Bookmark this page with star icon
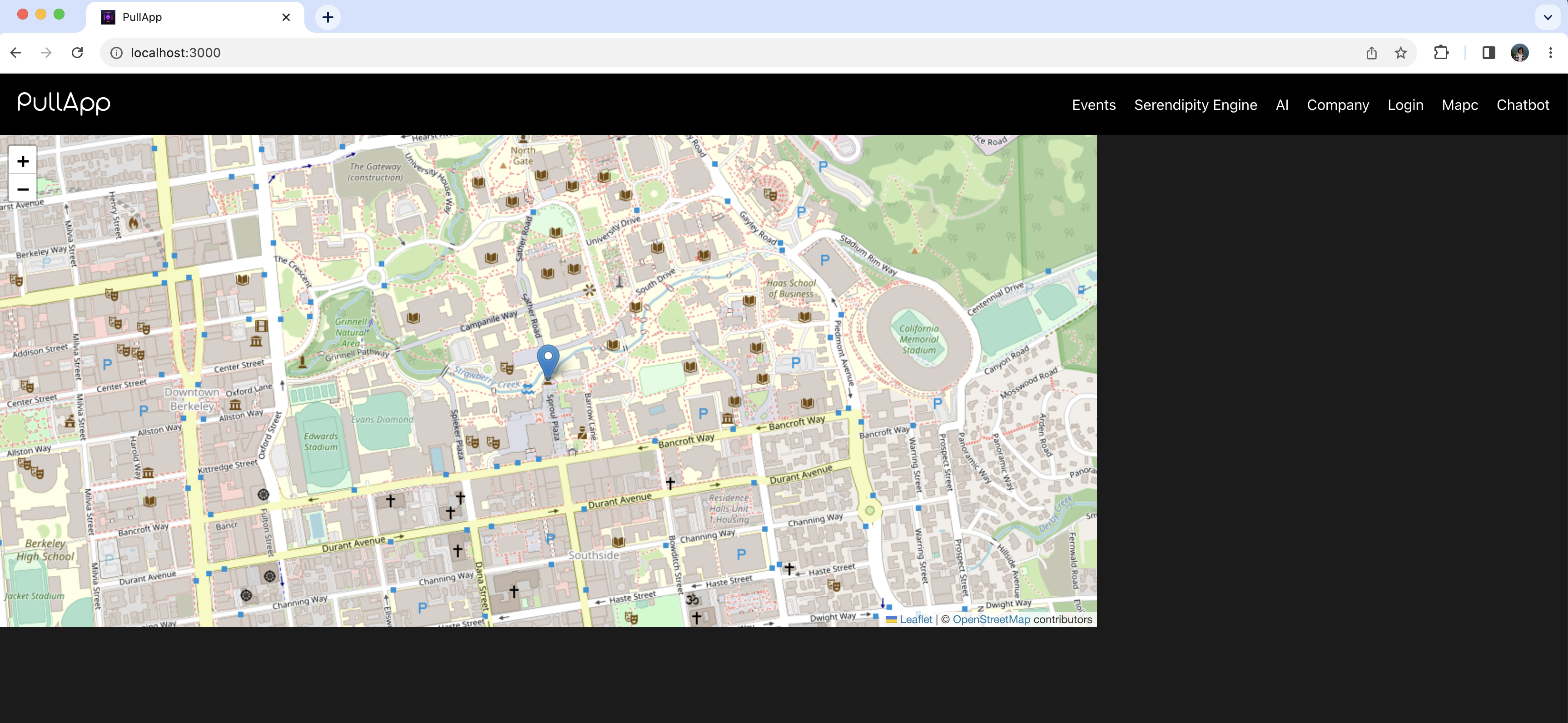 (1400, 53)
